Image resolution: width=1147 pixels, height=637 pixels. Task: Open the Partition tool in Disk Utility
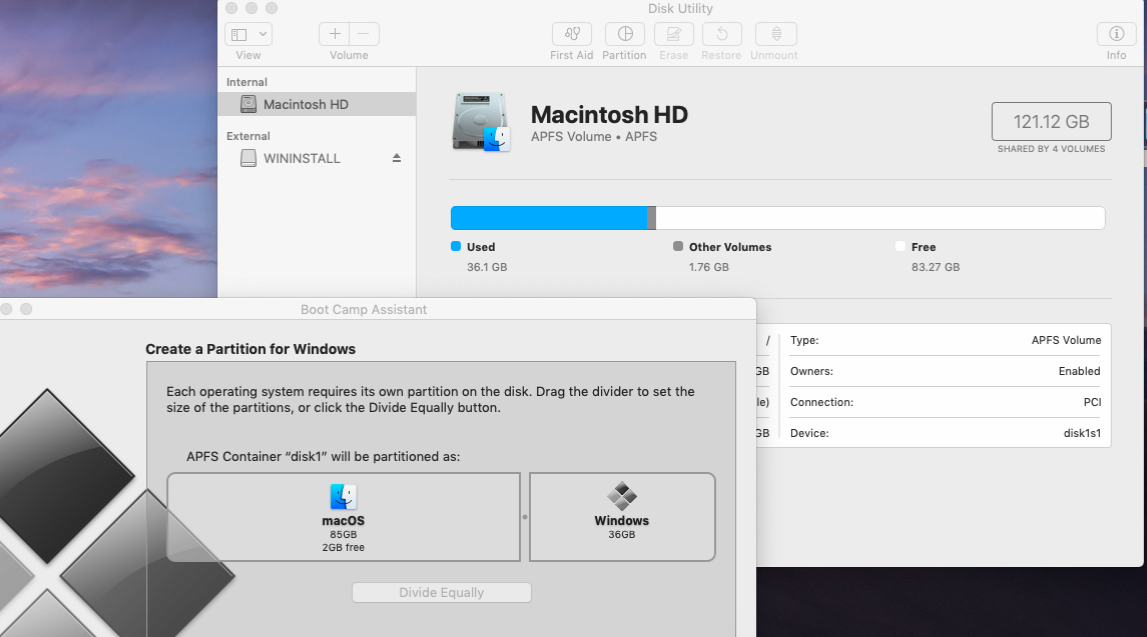click(x=625, y=34)
